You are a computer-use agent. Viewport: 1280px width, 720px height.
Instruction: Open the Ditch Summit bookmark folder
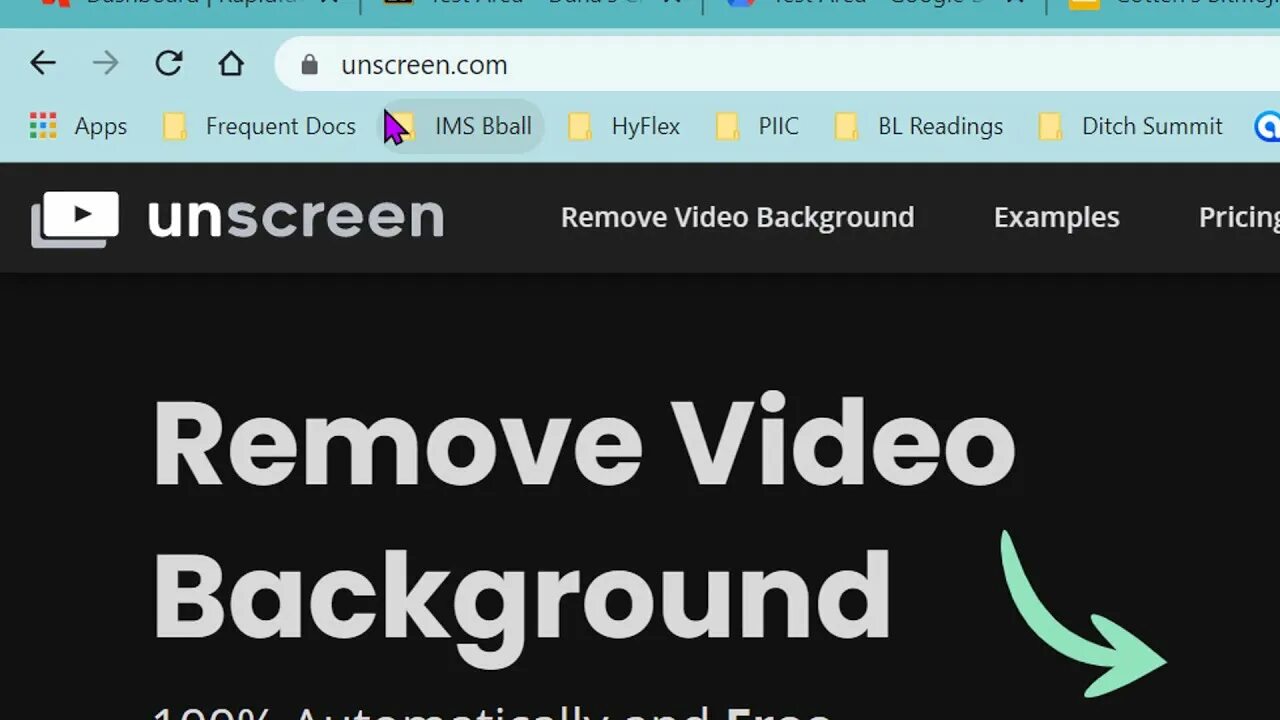pos(1130,126)
